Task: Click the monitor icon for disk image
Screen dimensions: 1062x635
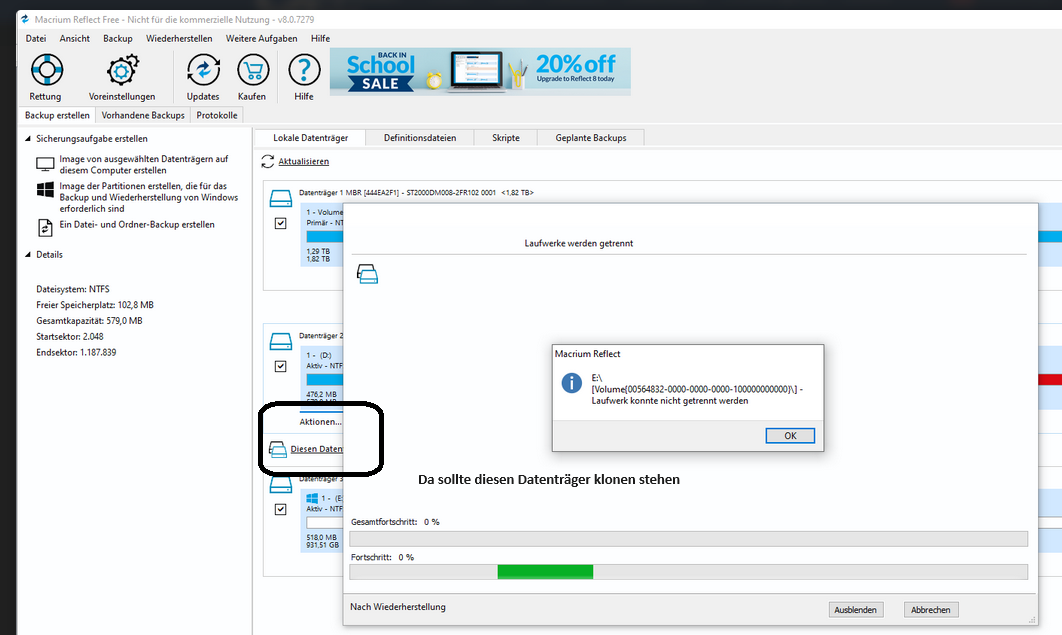Action: point(45,165)
